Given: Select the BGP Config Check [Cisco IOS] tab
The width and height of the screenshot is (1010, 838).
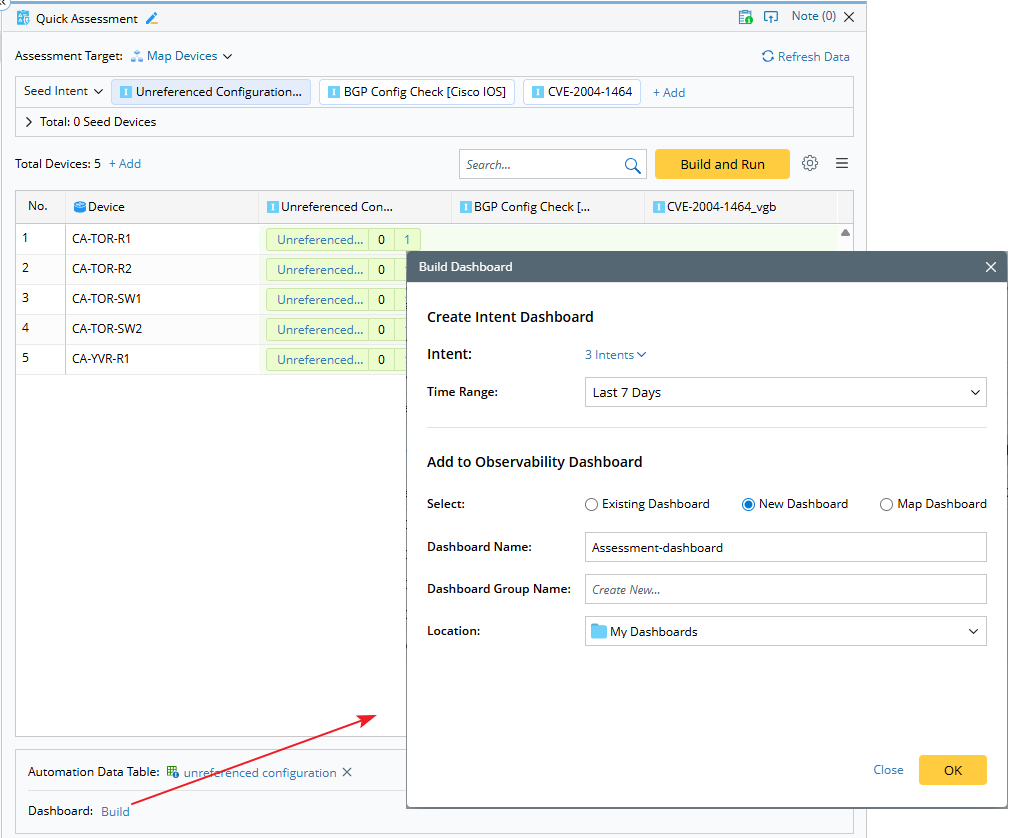Looking at the screenshot, I should tap(417, 92).
